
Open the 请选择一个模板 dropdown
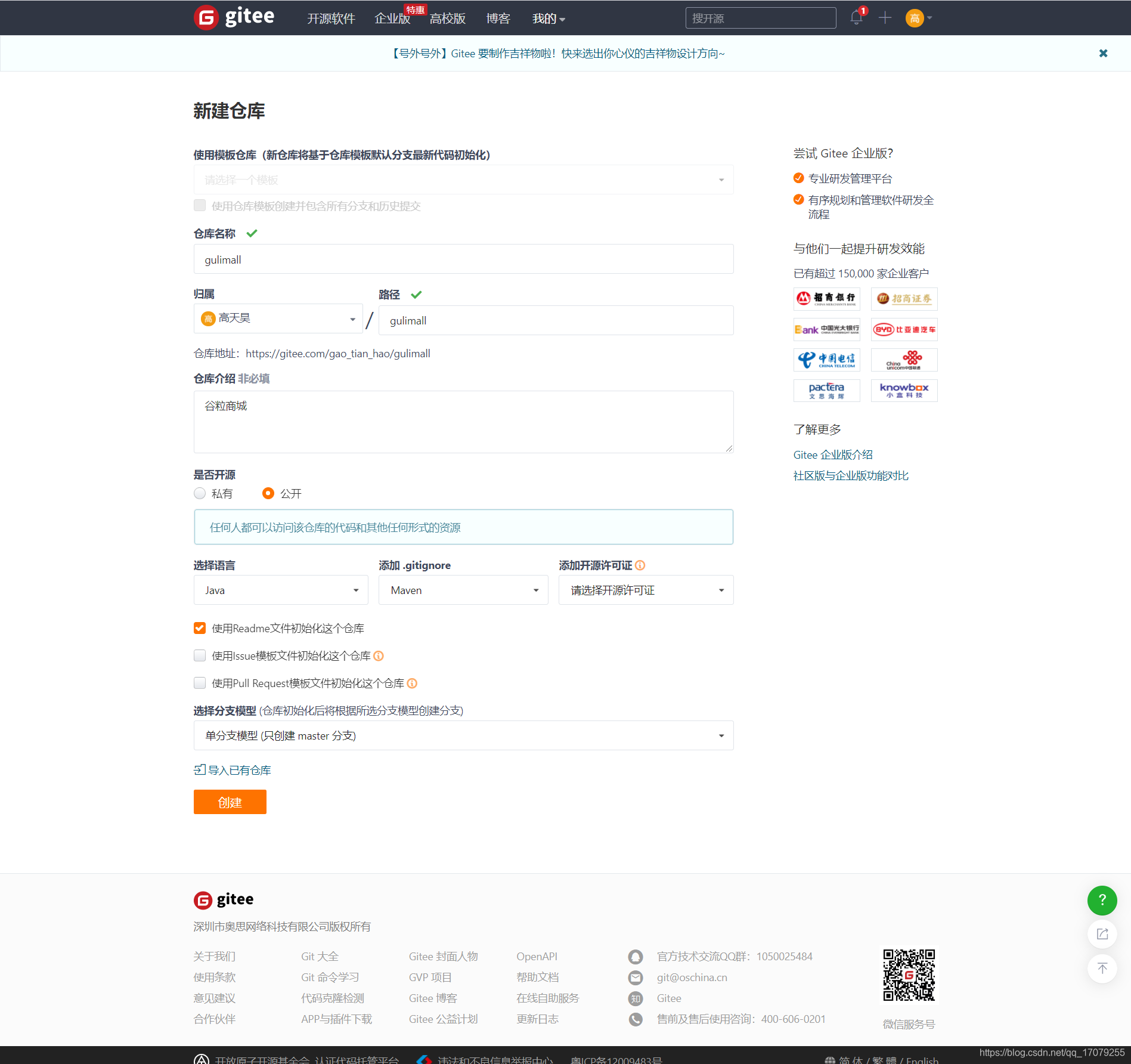point(463,180)
